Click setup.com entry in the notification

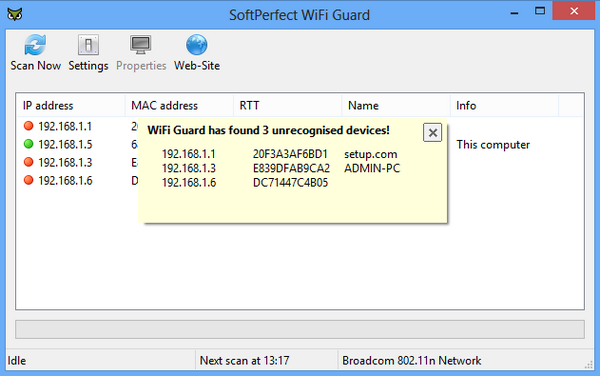[x=370, y=154]
